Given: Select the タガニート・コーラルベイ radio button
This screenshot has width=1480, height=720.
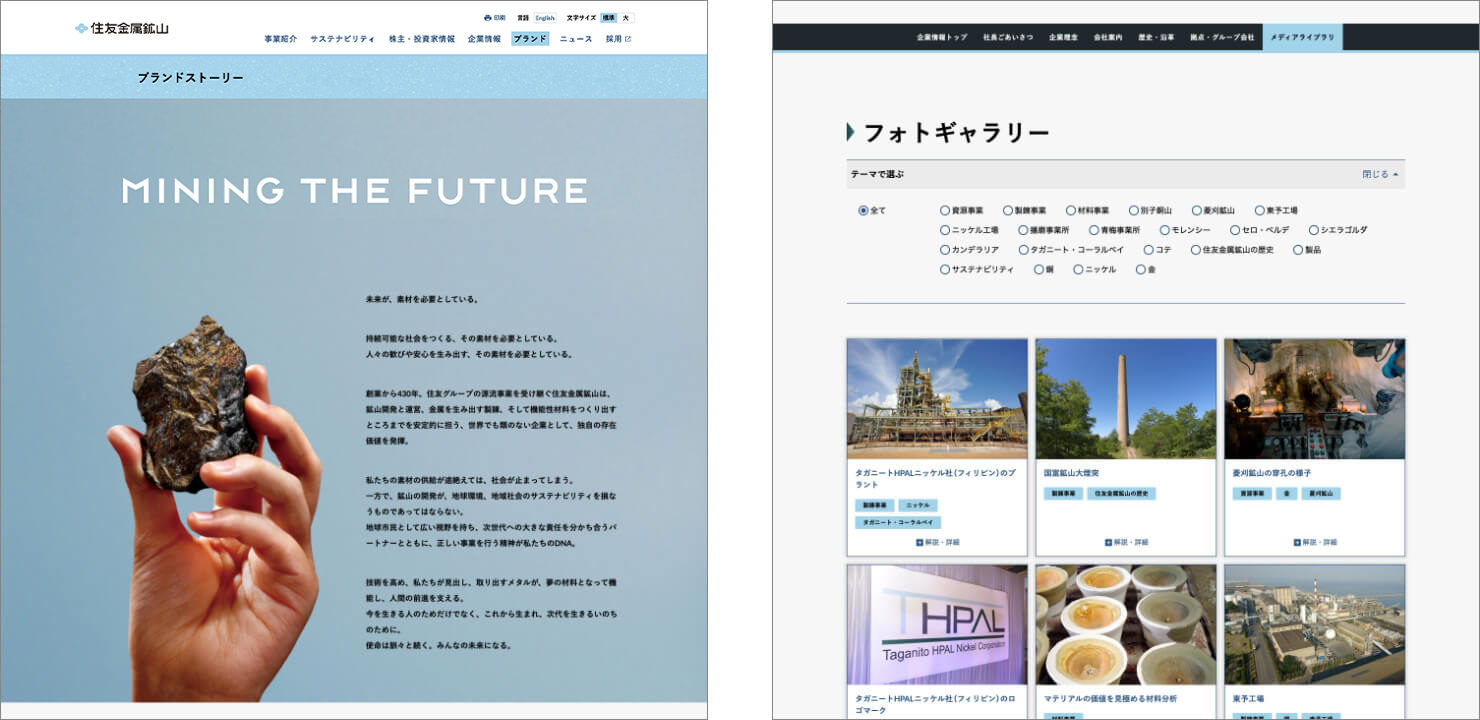Looking at the screenshot, I should click(1023, 250).
